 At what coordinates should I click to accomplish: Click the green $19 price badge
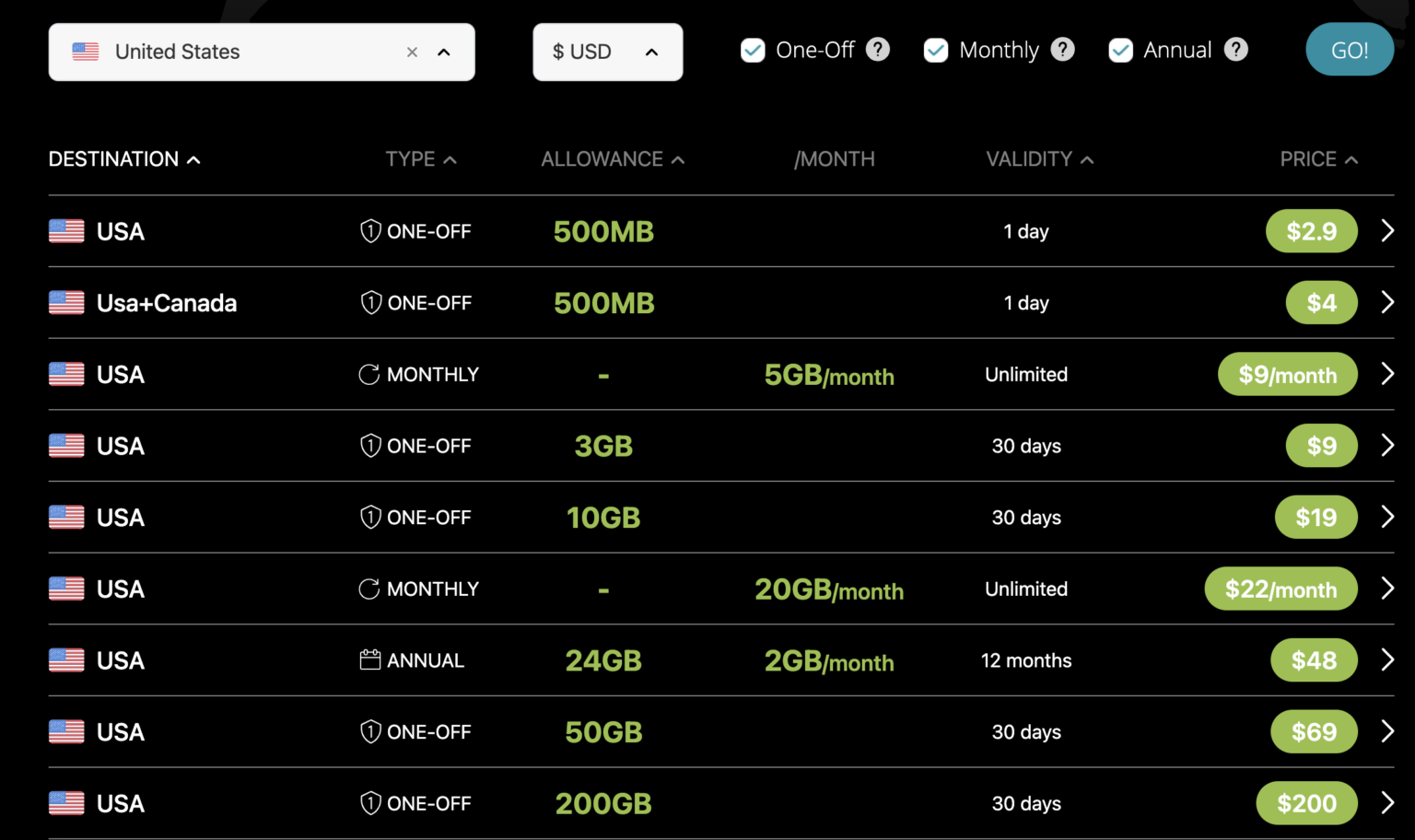pyautogui.click(x=1316, y=518)
